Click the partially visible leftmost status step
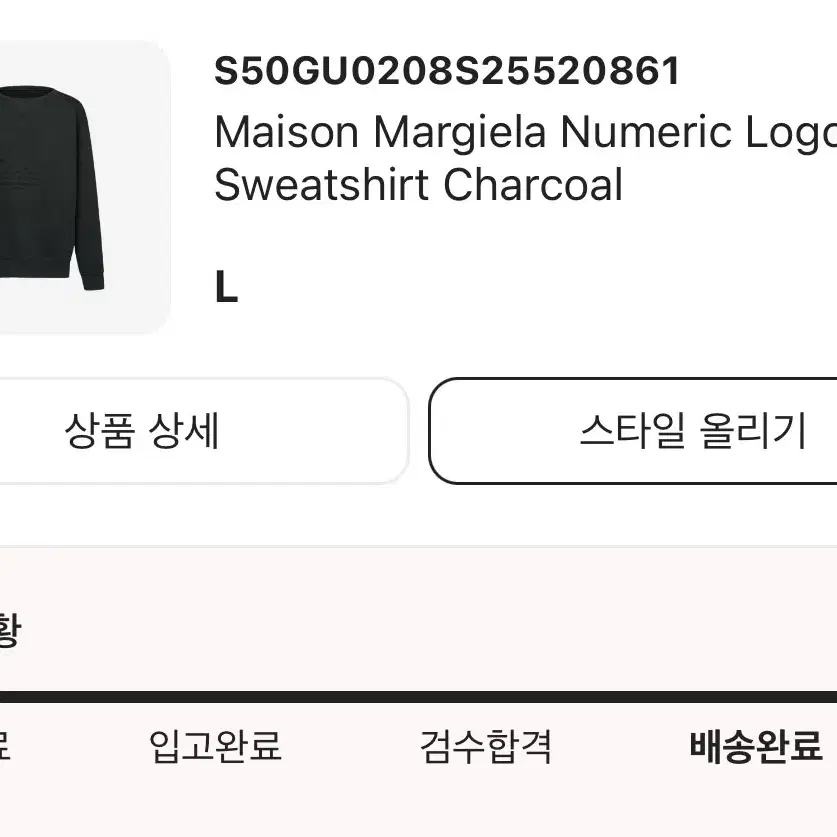The image size is (837, 837). coord(5,745)
